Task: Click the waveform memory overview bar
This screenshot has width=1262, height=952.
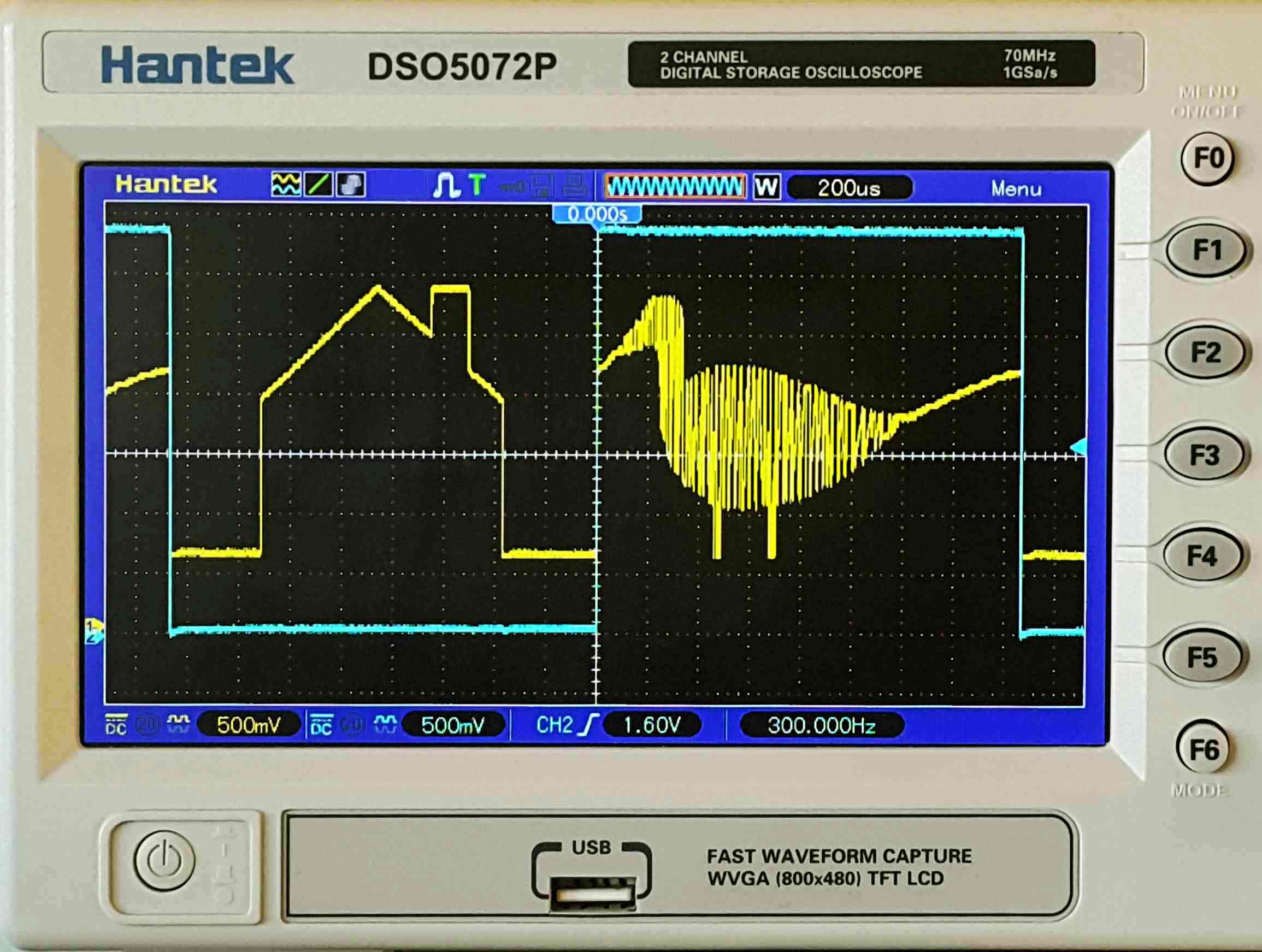Action: 675,186
